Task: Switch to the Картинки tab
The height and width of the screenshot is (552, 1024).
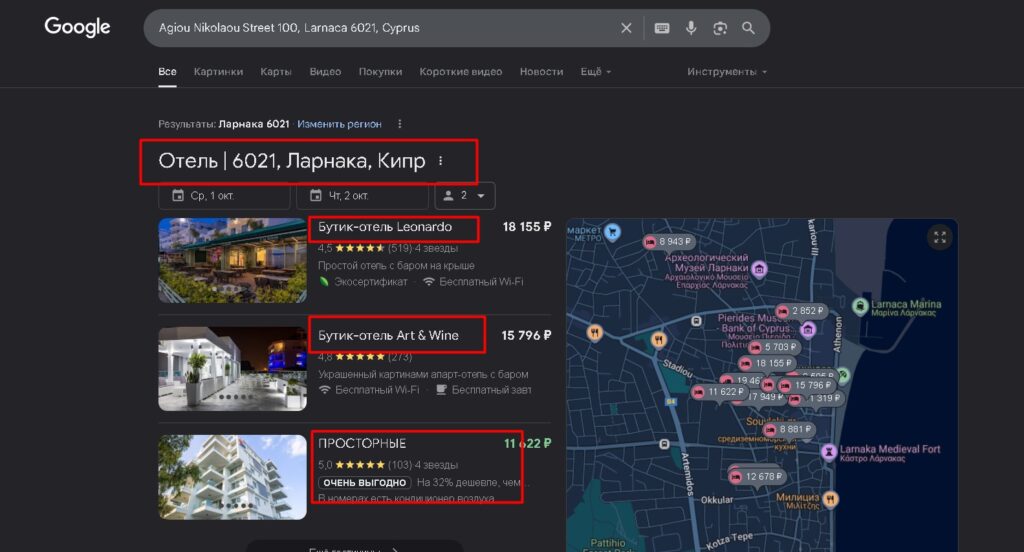Action: (x=218, y=72)
